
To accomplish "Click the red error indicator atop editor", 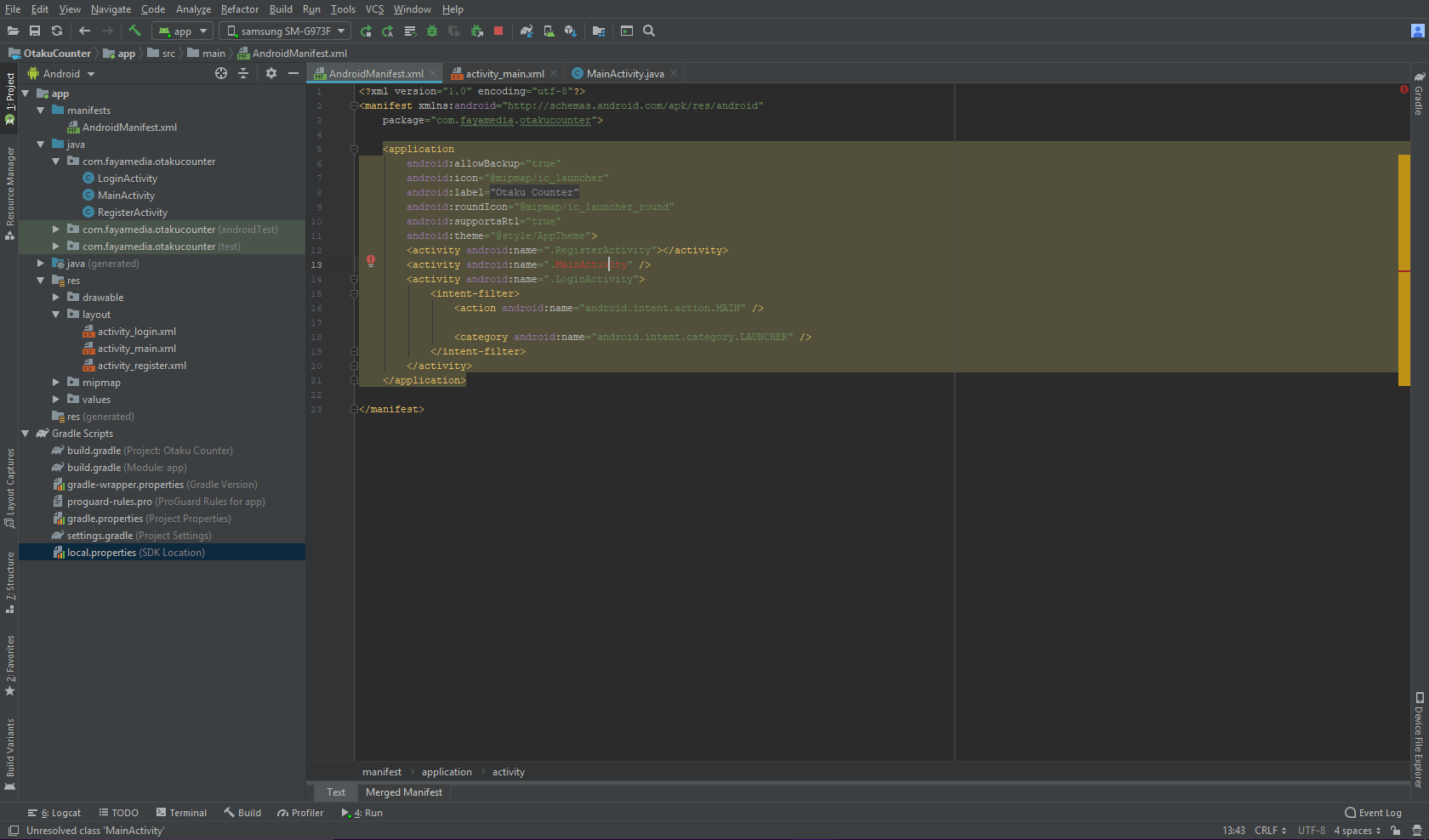I will 1403,89.
